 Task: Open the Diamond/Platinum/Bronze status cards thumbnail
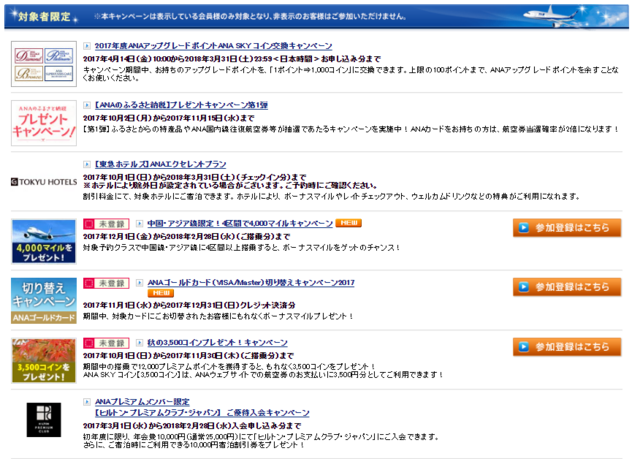44,64
